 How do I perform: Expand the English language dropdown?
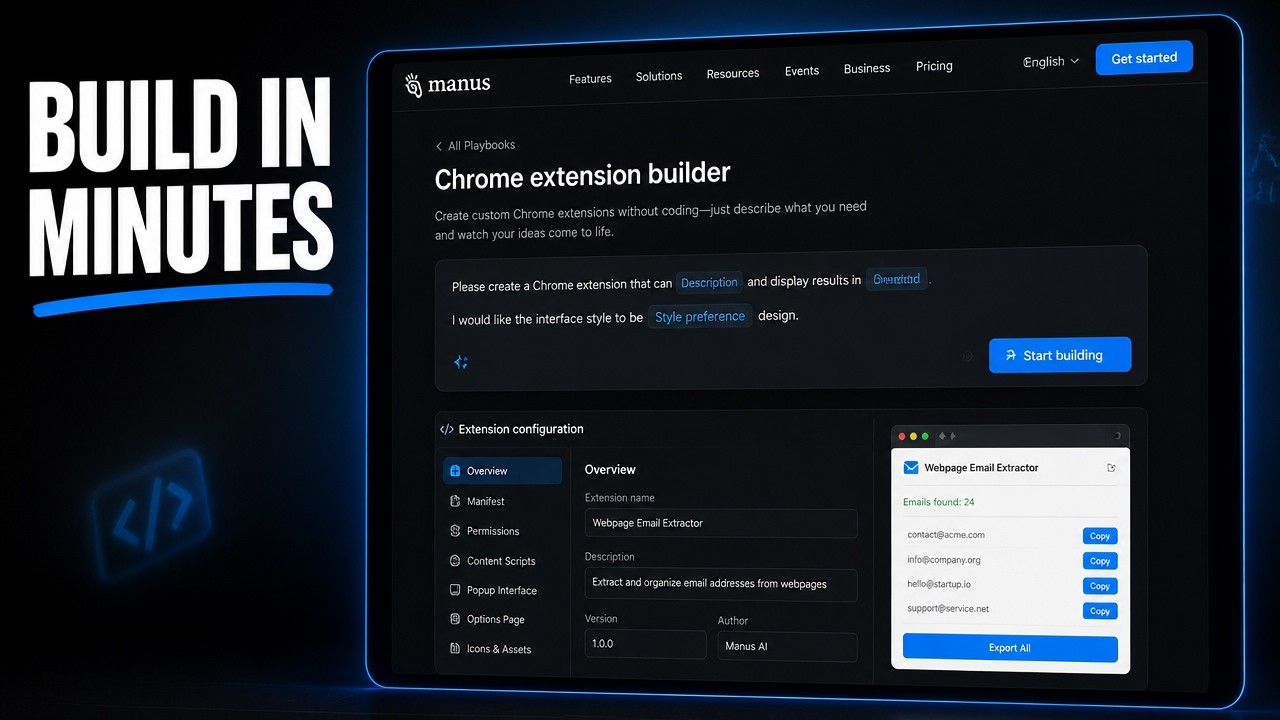[1051, 62]
